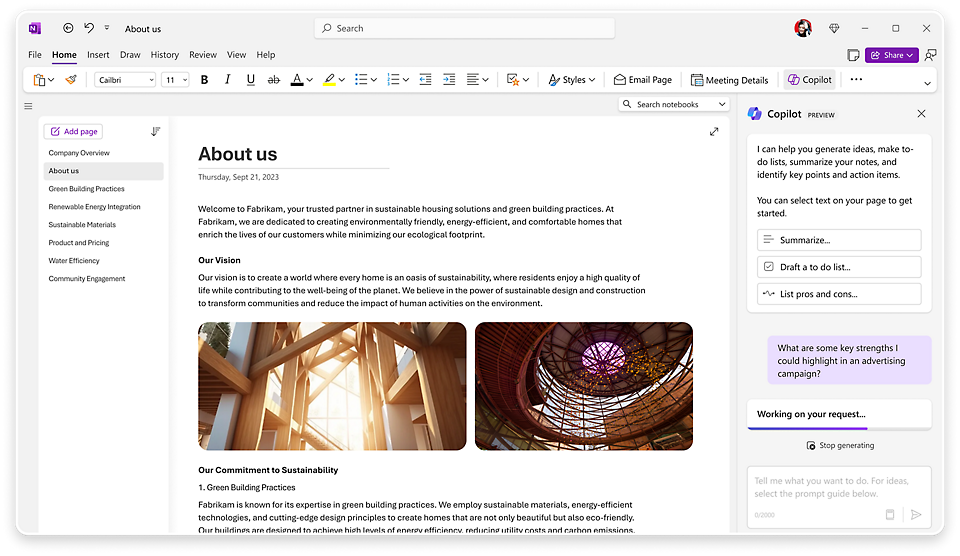The height and width of the screenshot is (556, 960).
Task: Switch to the View tab
Action: (x=236, y=54)
